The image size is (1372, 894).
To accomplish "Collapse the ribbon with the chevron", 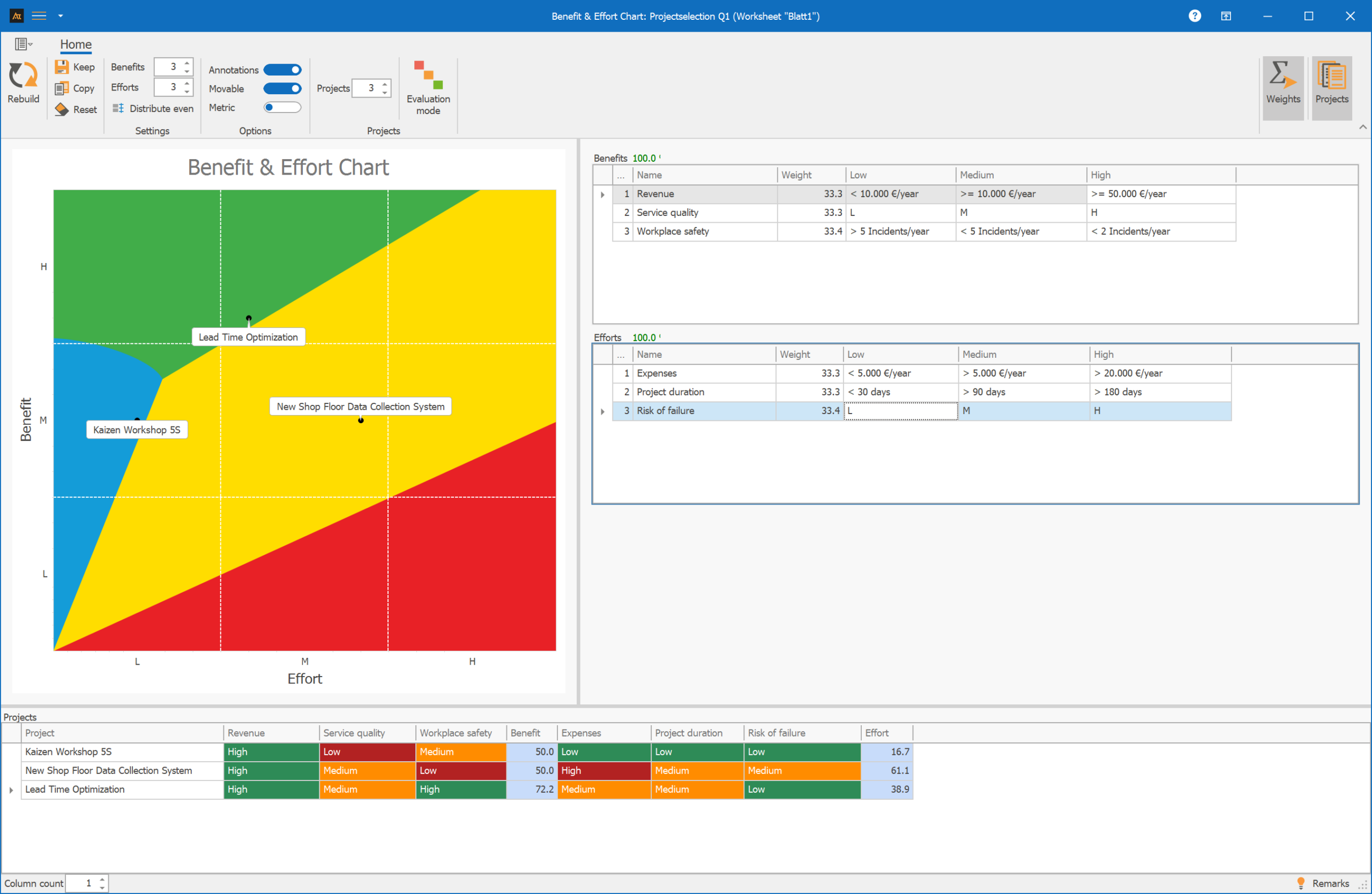I will [1363, 127].
